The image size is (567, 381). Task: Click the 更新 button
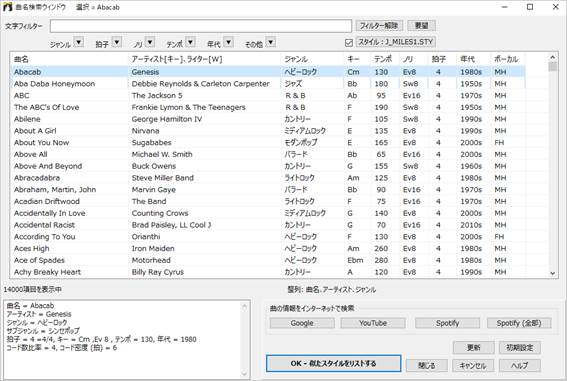point(473,348)
